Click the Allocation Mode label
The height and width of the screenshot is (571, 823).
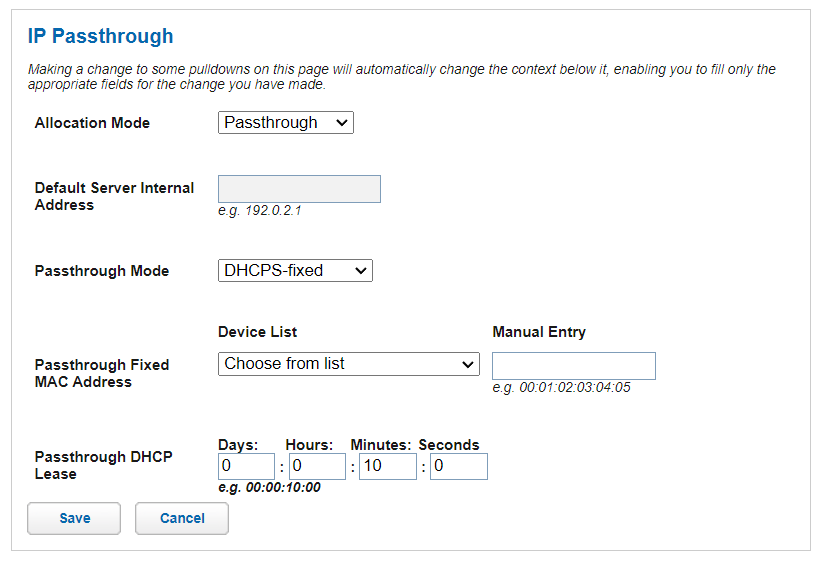(92, 123)
